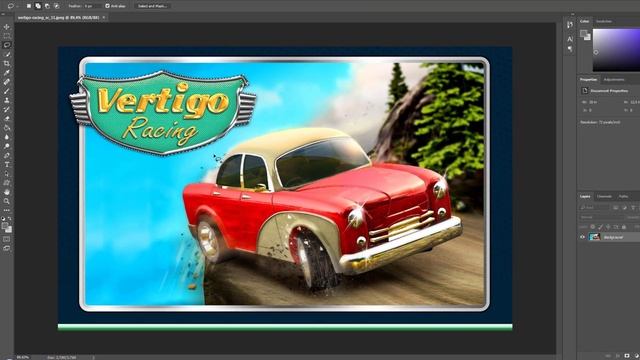This screenshot has height=360, width=640.
Task: Open the Paragraph panel icon
Action: [x=570, y=49]
